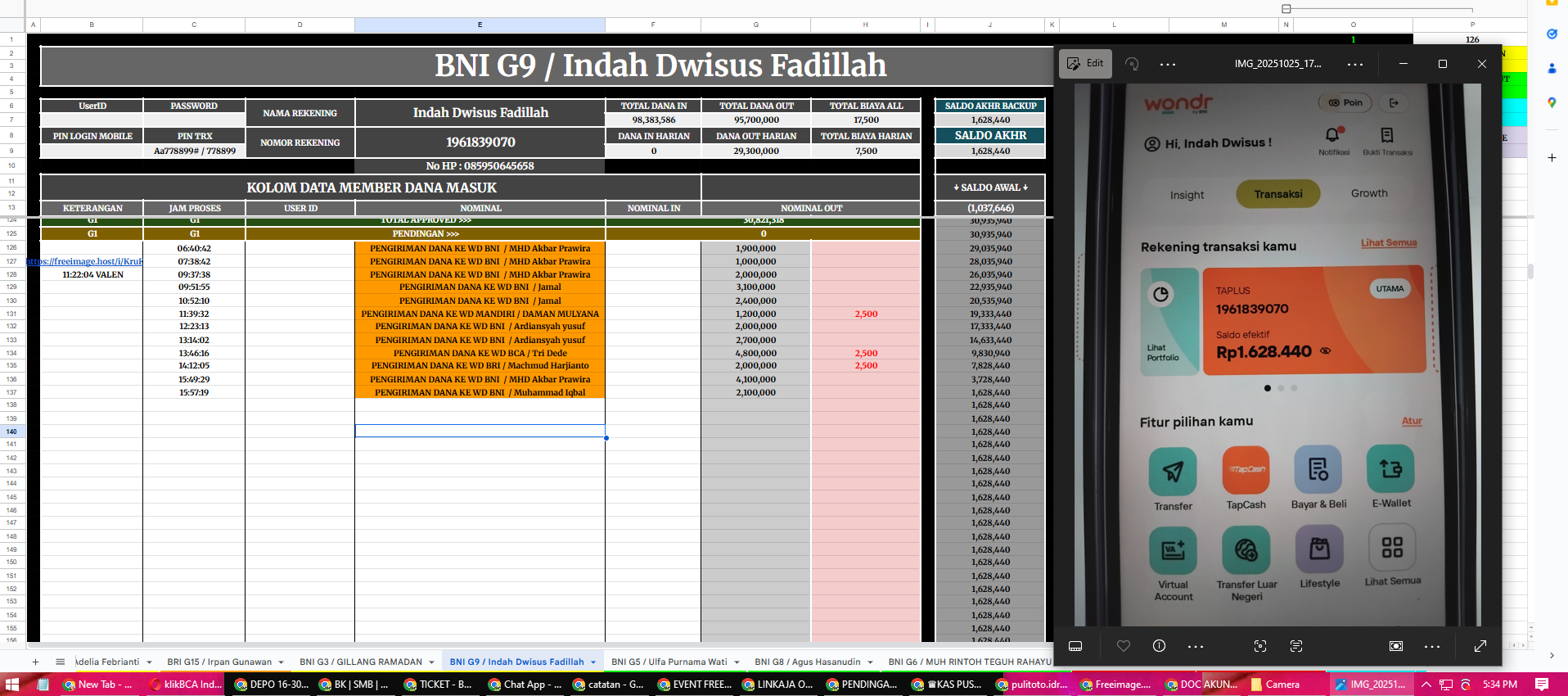Image resolution: width=1568 pixels, height=696 pixels.
Task: Open dropdown arrow of BNI G3 sheet tab
Action: coord(431,662)
